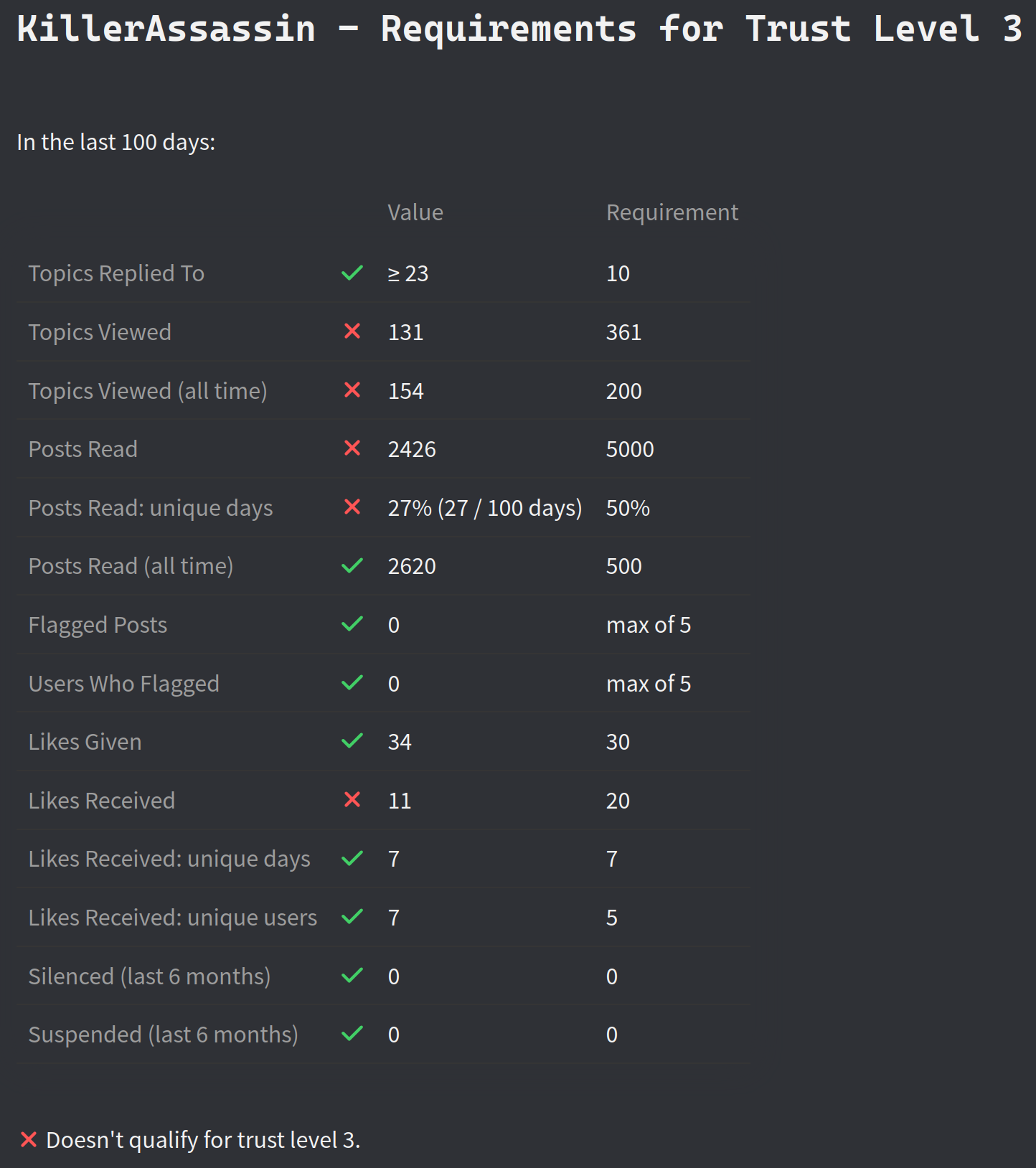Click red X next to Topics Viewed (all time)
This screenshot has width=1036, height=1168.
pos(352,390)
